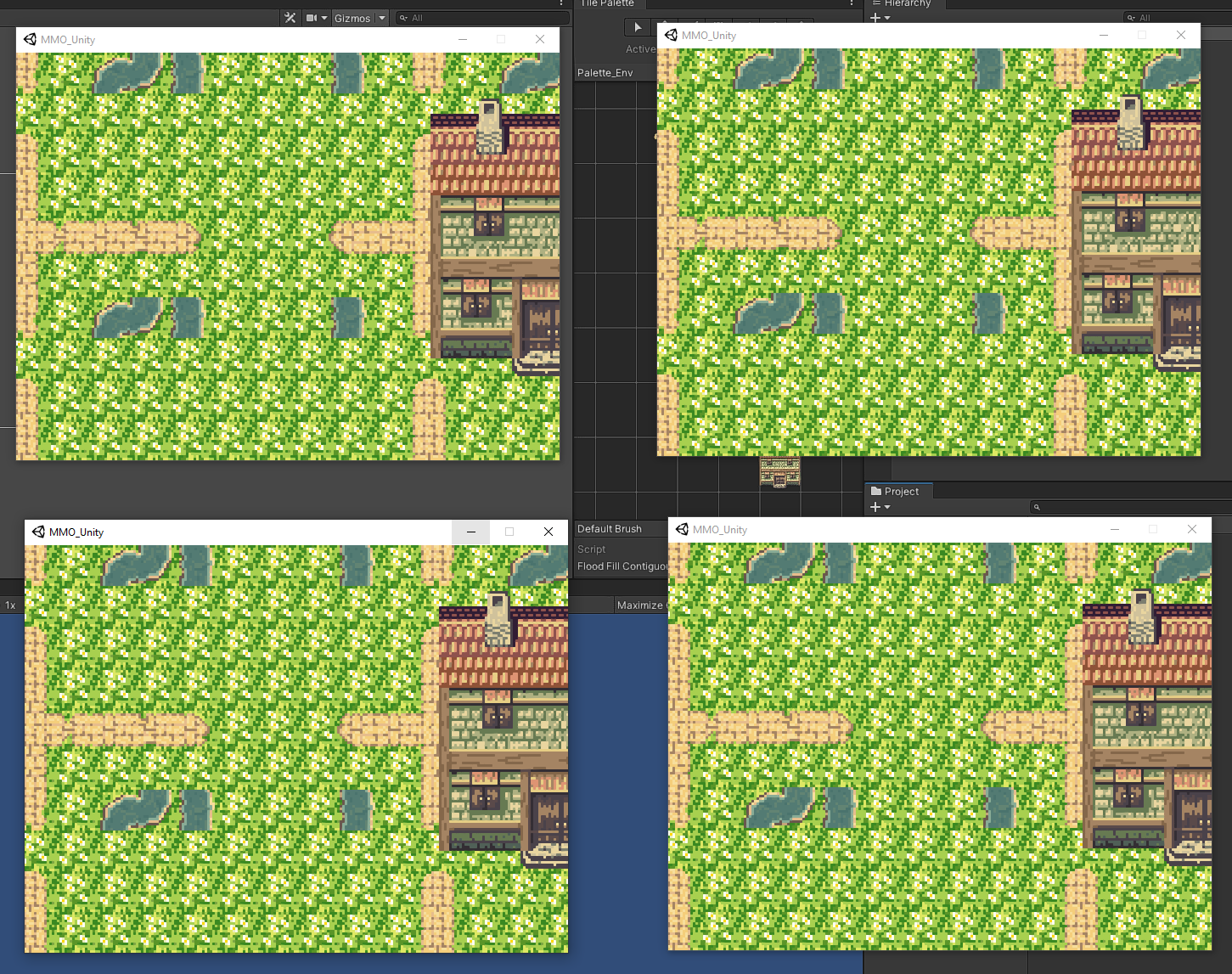Click the Project panel search field
This screenshot has height=974, width=1232.
[x=1130, y=507]
